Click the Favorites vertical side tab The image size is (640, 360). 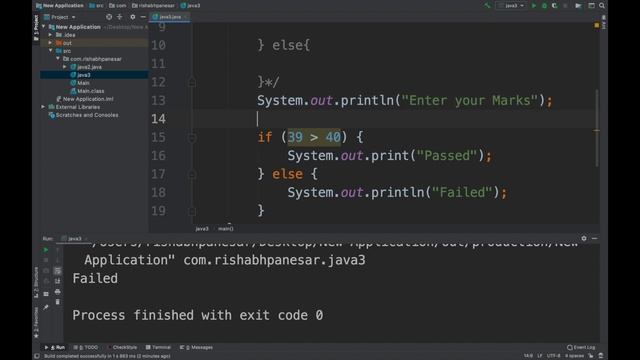[36, 323]
